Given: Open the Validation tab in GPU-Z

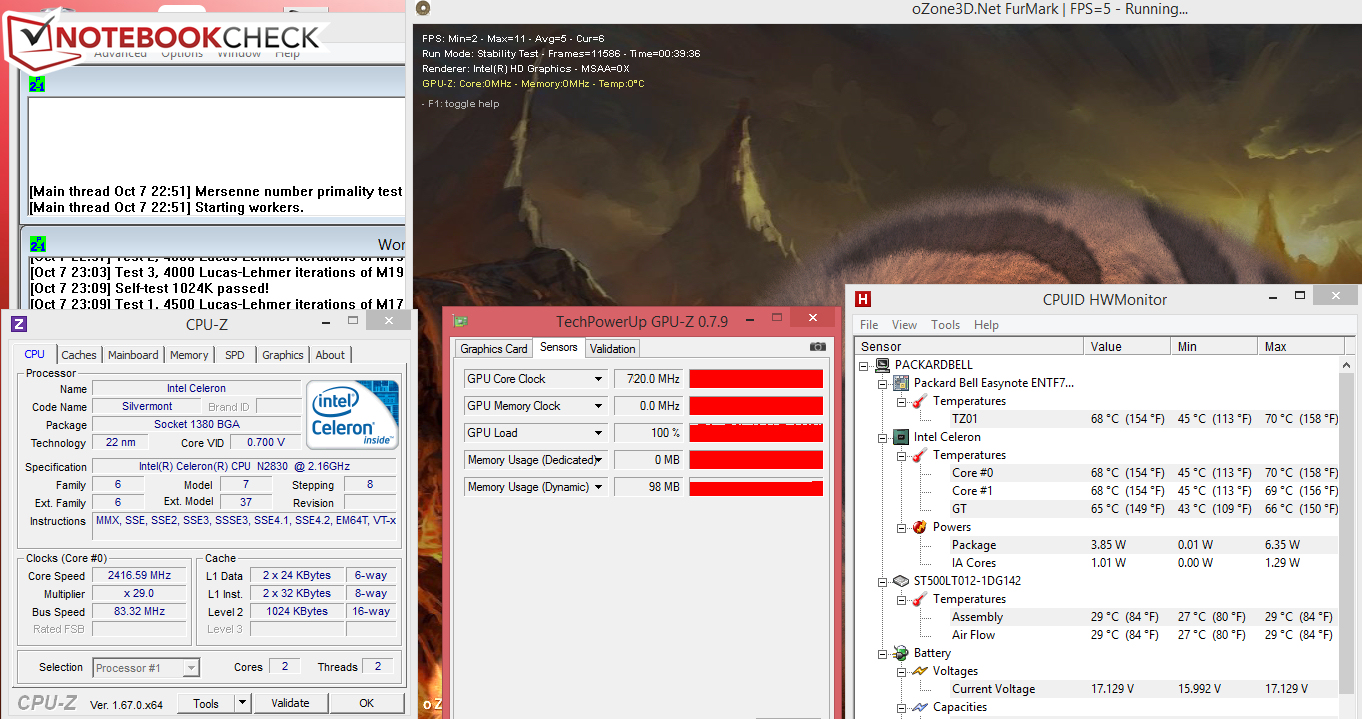Looking at the screenshot, I should click(612, 349).
